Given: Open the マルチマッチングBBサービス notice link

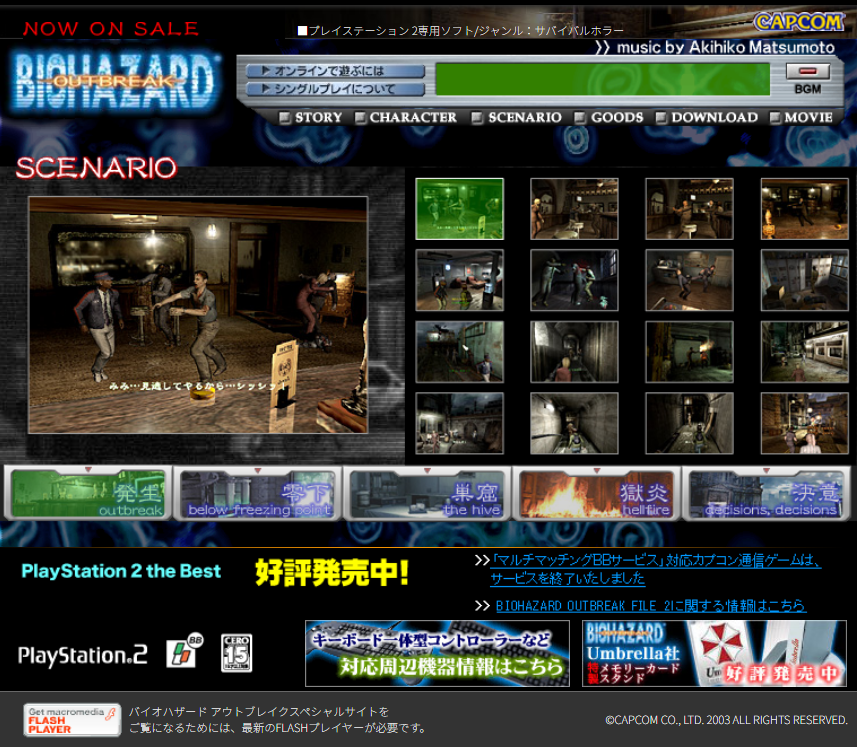Looking at the screenshot, I should click(x=655, y=569).
